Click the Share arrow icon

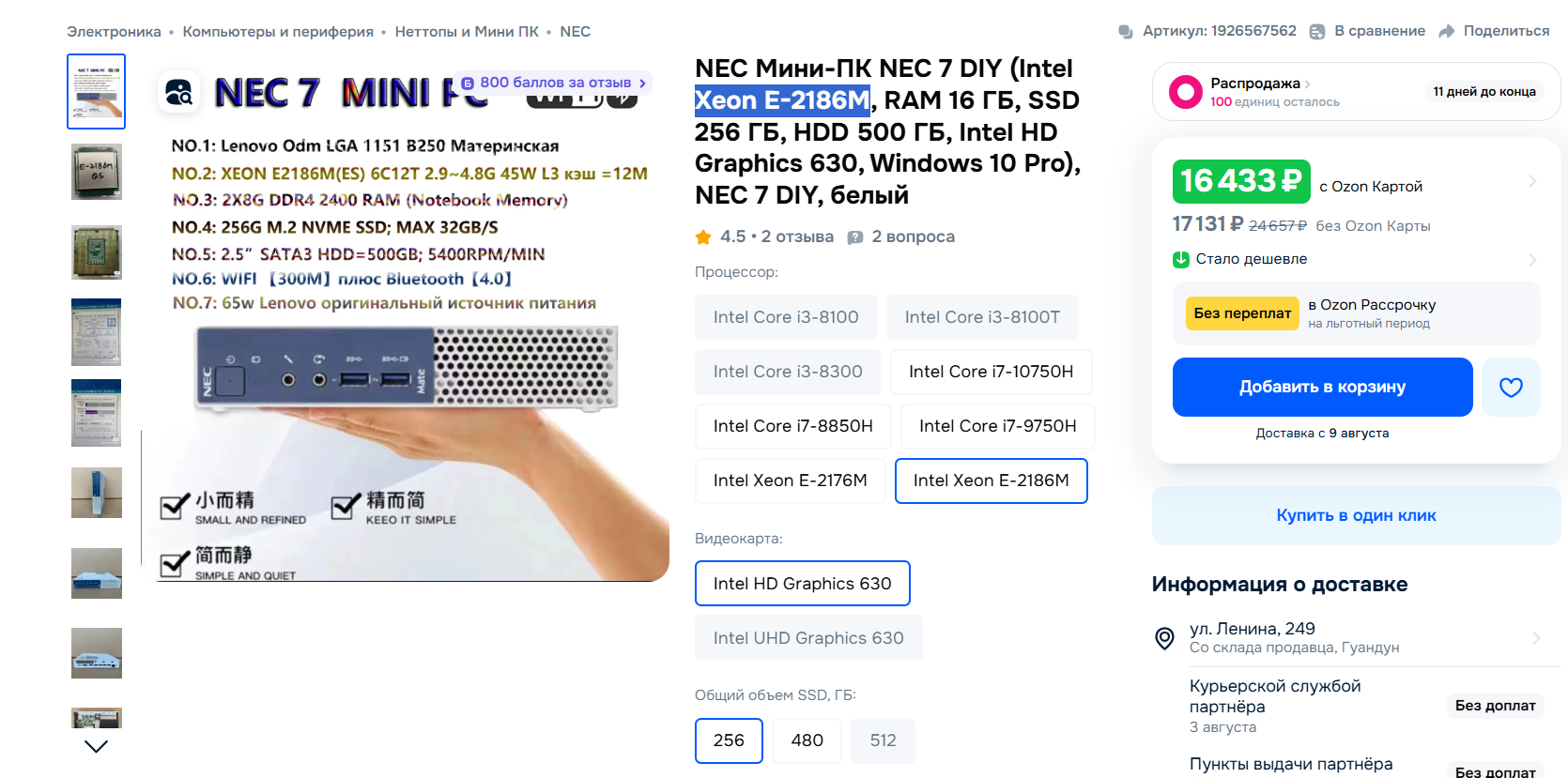[x=1446, y=31]
